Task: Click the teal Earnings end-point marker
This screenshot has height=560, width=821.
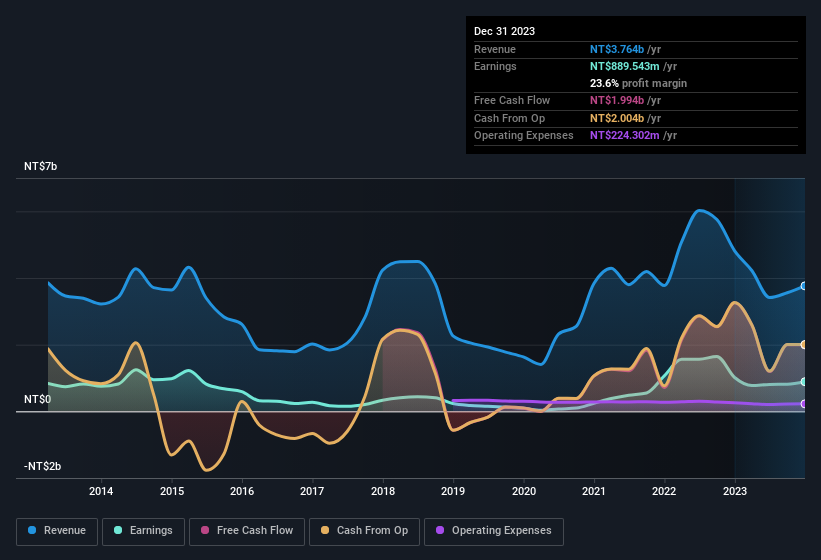Action: tap(803, 382)
